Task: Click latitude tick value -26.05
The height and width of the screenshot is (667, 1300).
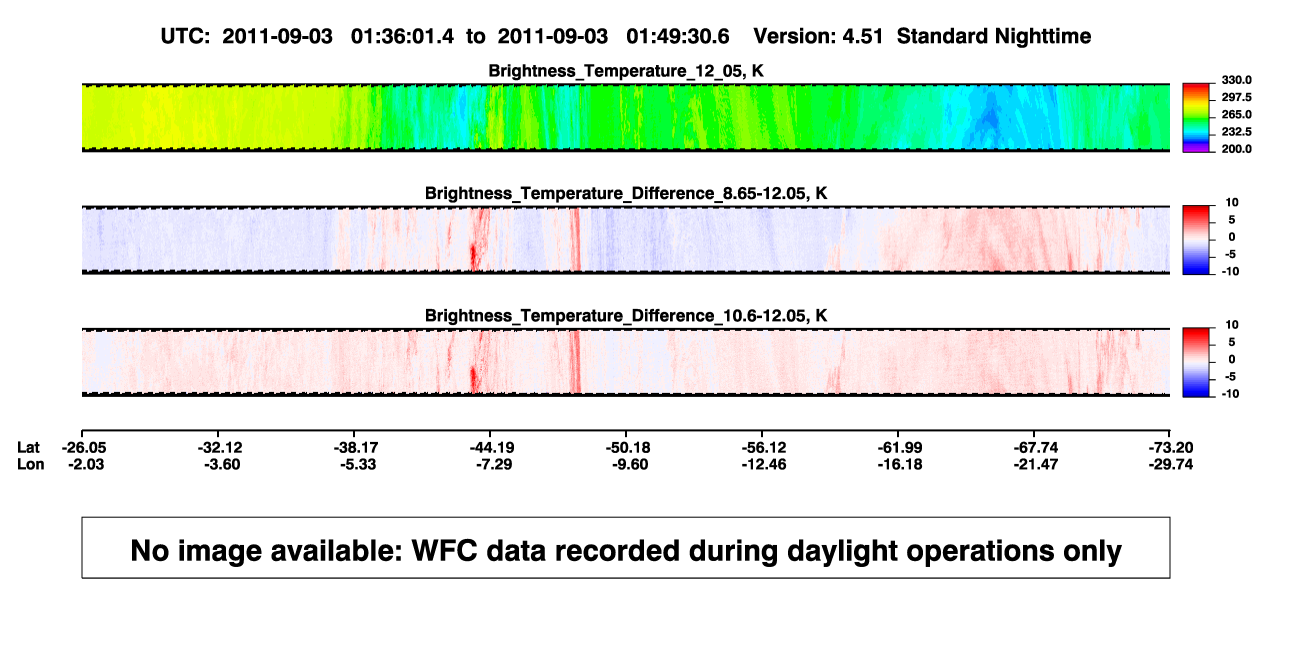Action: pos(83,447)
